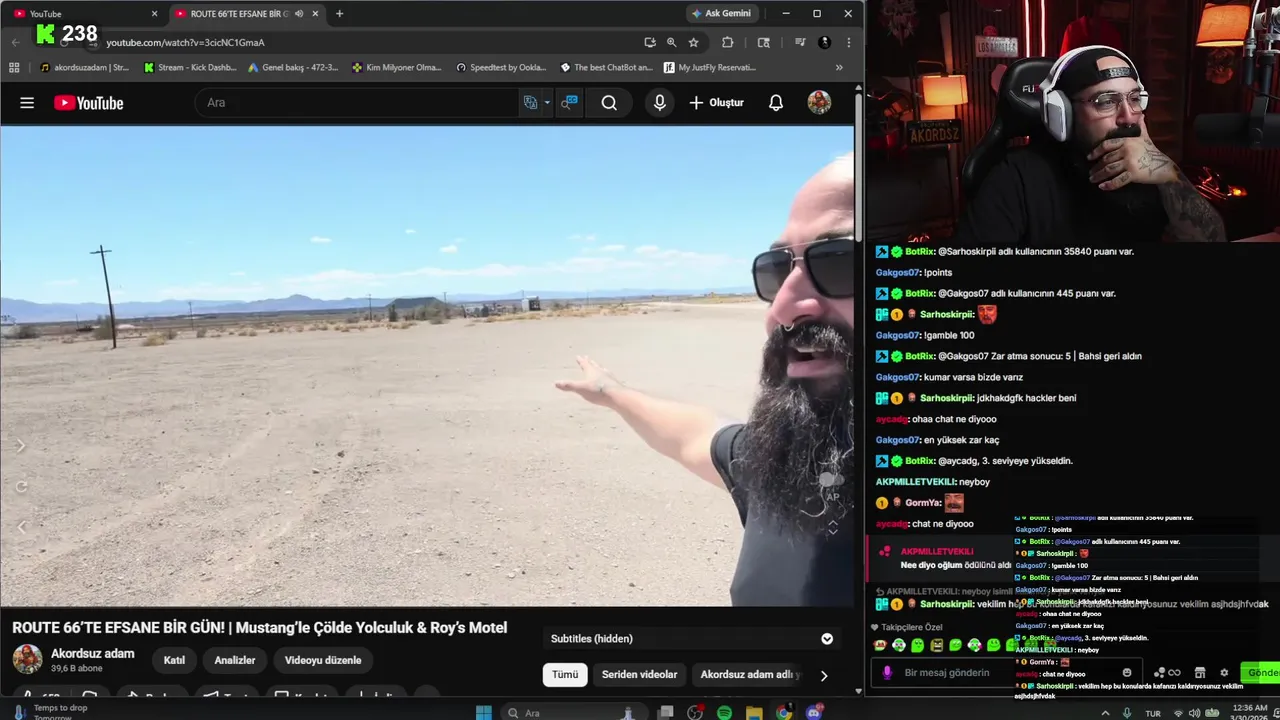Open the browser extensions puzzle icon
The width and height of the screenshot is (1280, 720).
[x=727, y=43]
